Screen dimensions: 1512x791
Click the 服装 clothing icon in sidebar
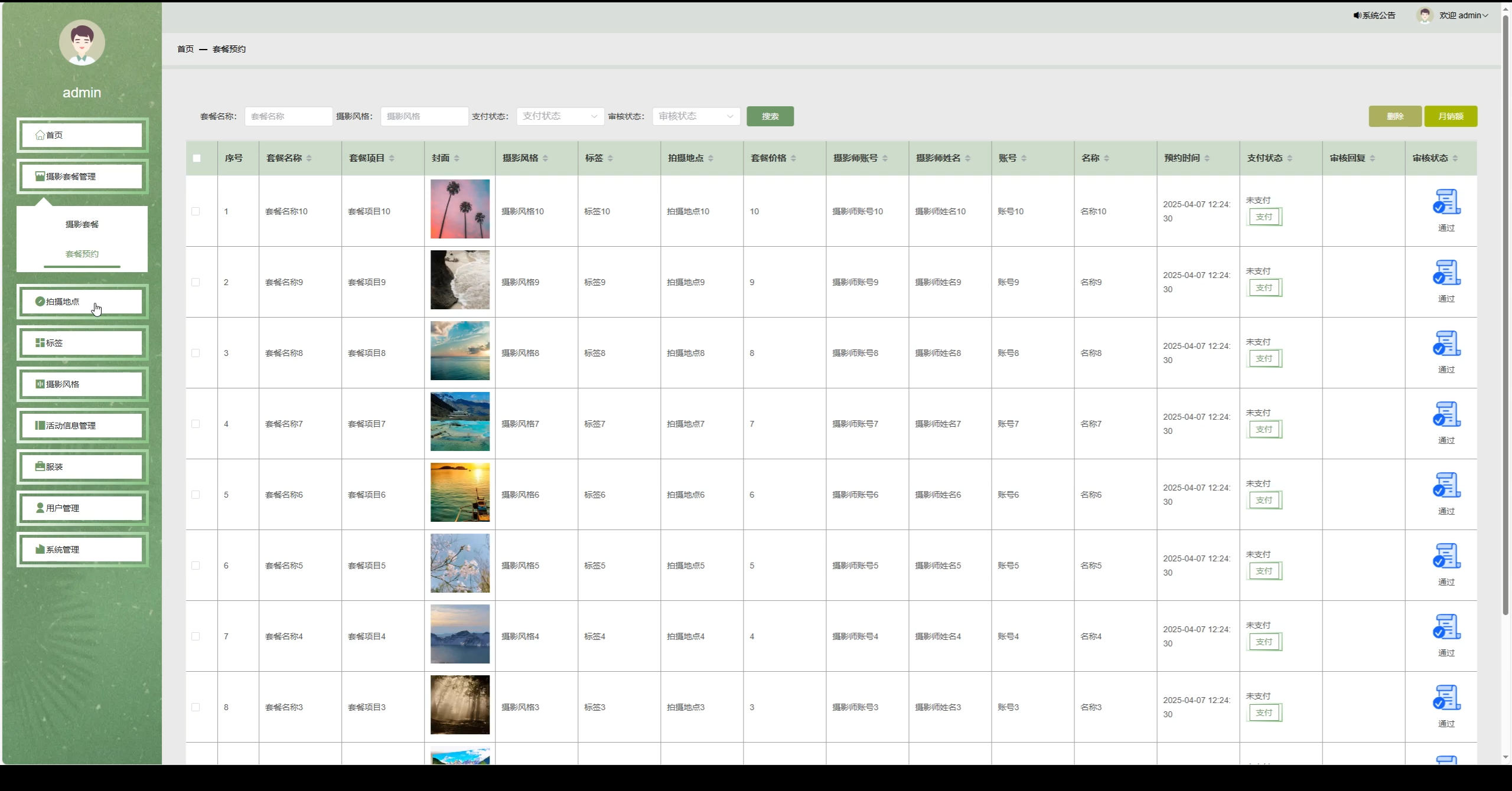[40, 466]
